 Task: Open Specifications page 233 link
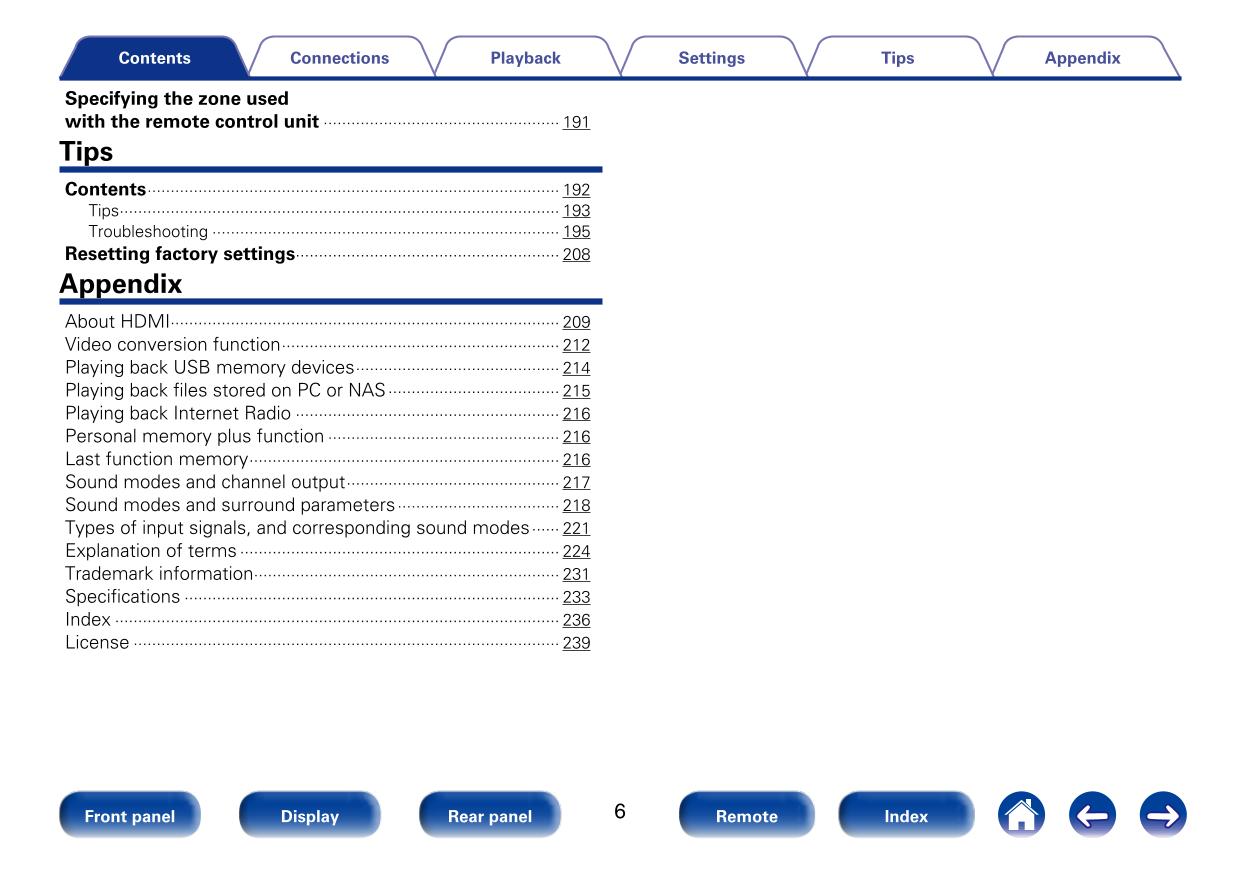click(x=576, y=598)
